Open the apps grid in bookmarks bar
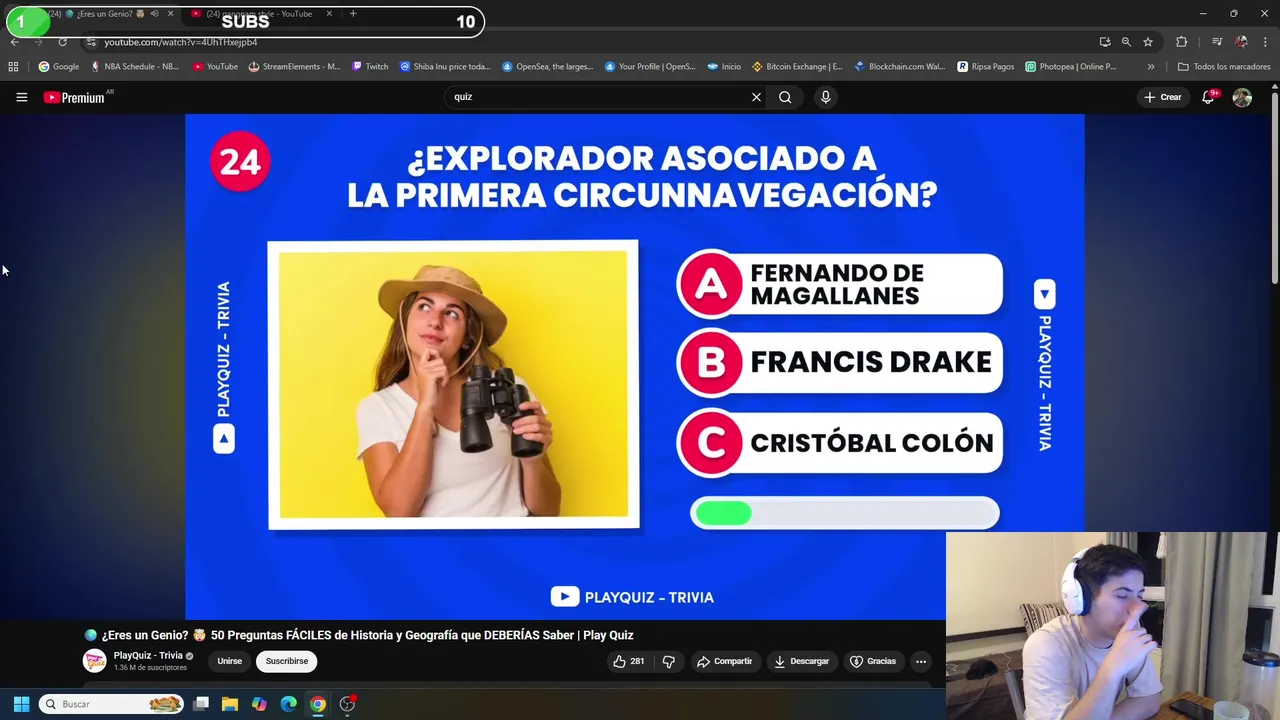This screenshot has width=1280, height=720. coord(13,67)
